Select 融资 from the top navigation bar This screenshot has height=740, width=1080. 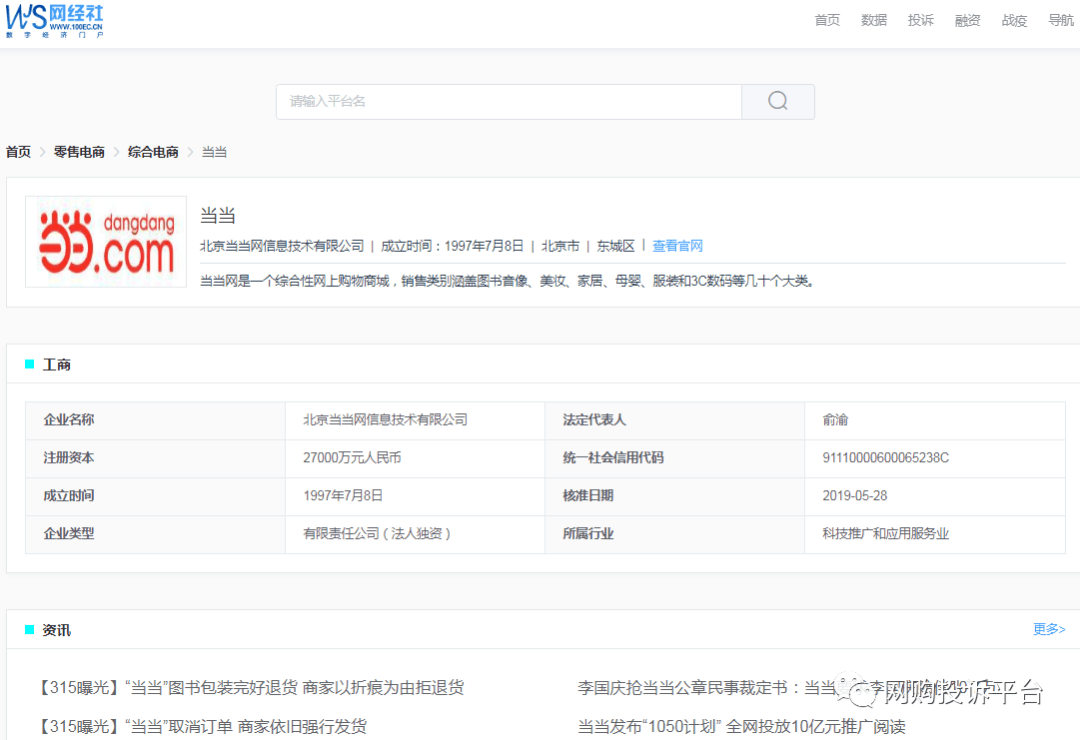point(966,19)
